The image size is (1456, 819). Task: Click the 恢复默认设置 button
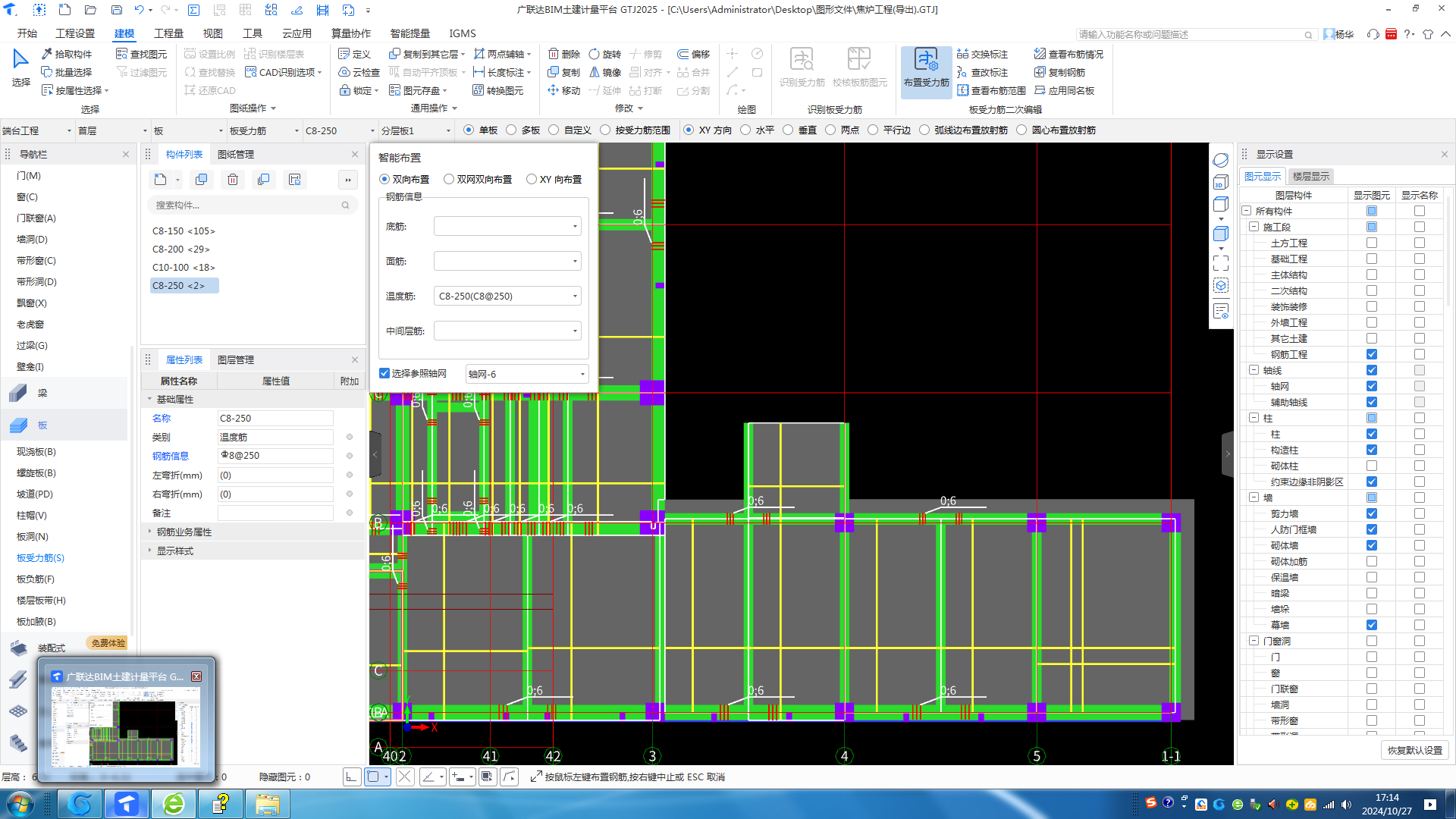tap(1414, 750)
